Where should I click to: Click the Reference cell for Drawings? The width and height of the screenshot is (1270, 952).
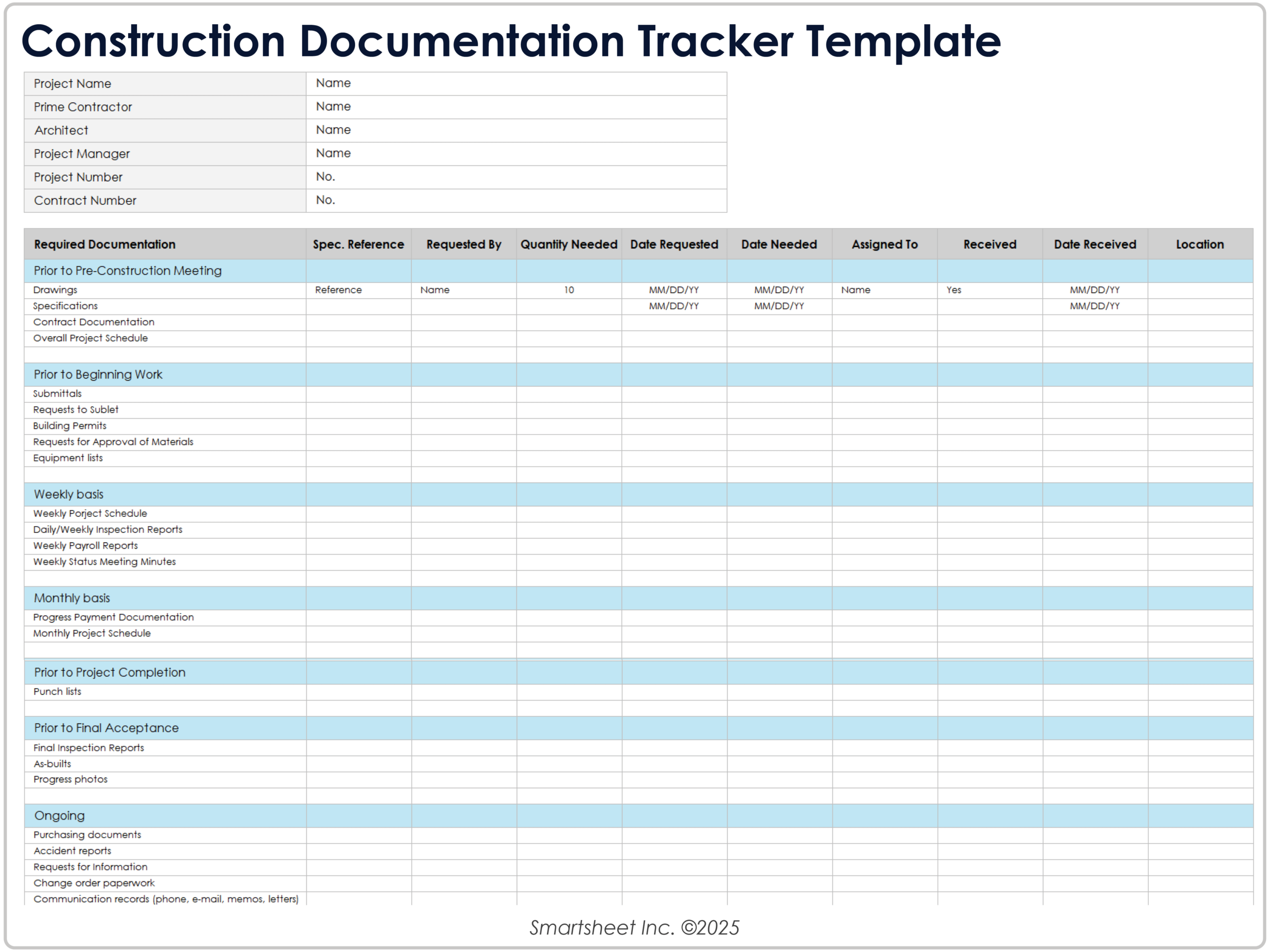pyautogui.click(x=338, y=290)
